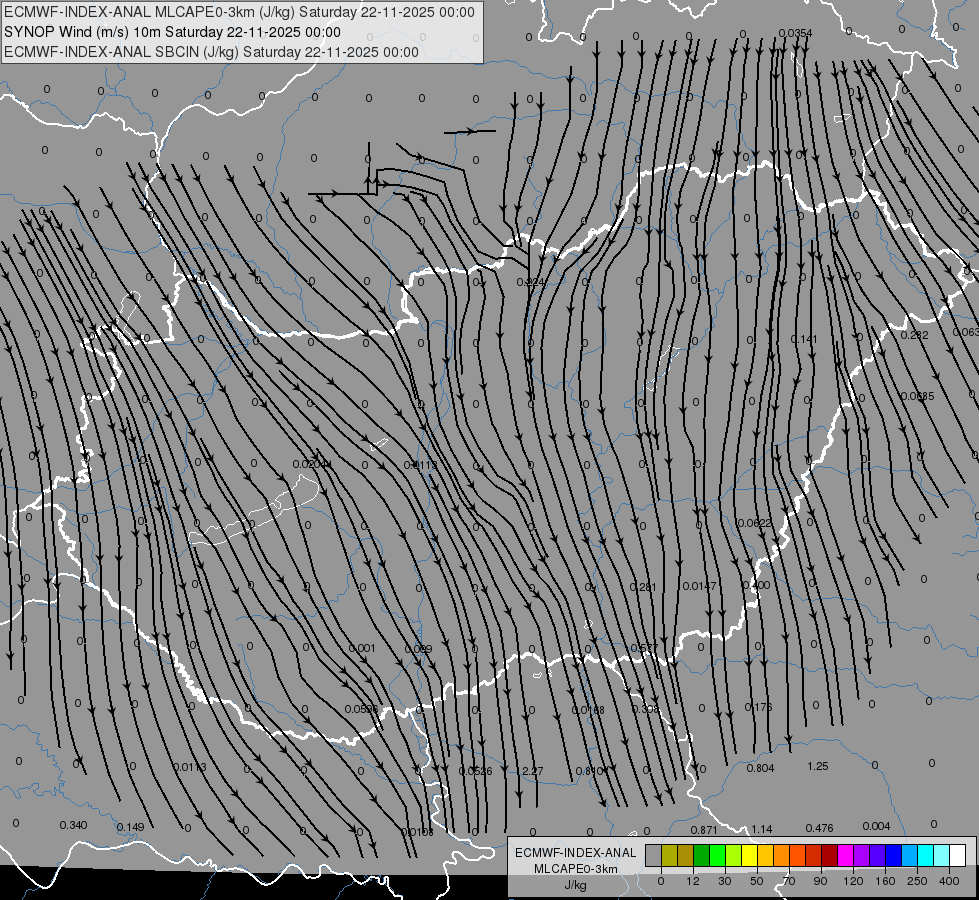Screen dimensions: 979x900
Task: Click the map value 0.0622
Action: (x=755, y=523)
